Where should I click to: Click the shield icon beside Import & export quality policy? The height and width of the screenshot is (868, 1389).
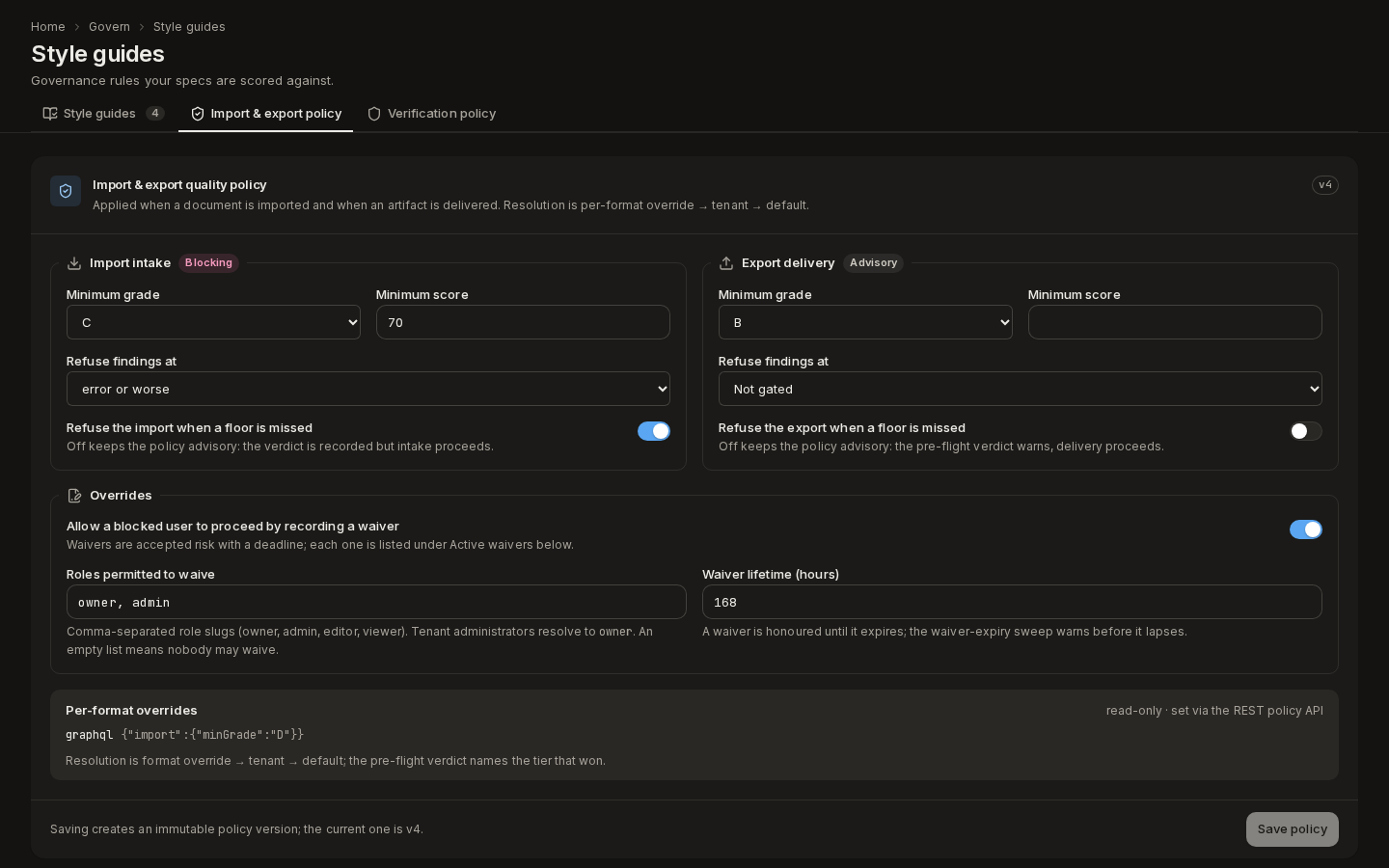tap(66, 191)
